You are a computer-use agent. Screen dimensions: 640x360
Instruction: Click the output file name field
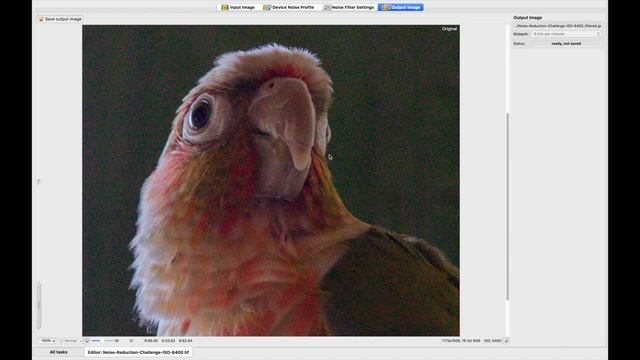[x=558, y=26]
